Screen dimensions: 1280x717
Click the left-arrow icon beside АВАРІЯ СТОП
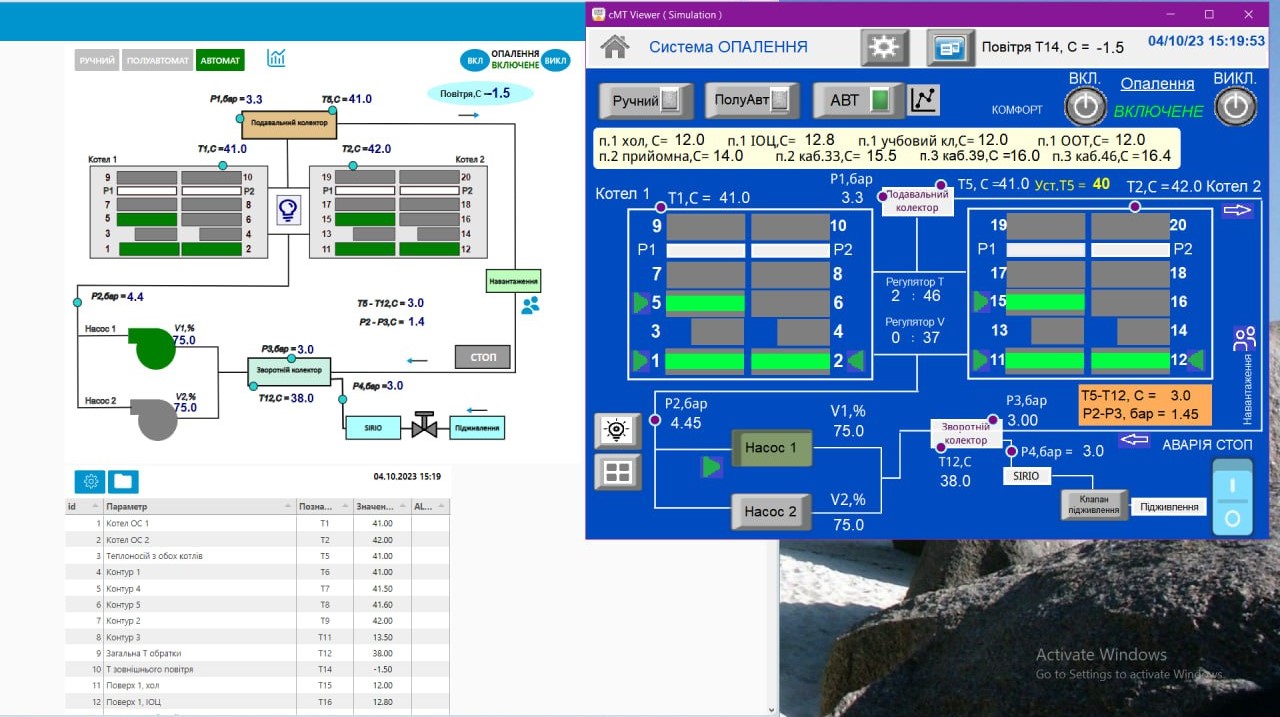[1134, 440]
